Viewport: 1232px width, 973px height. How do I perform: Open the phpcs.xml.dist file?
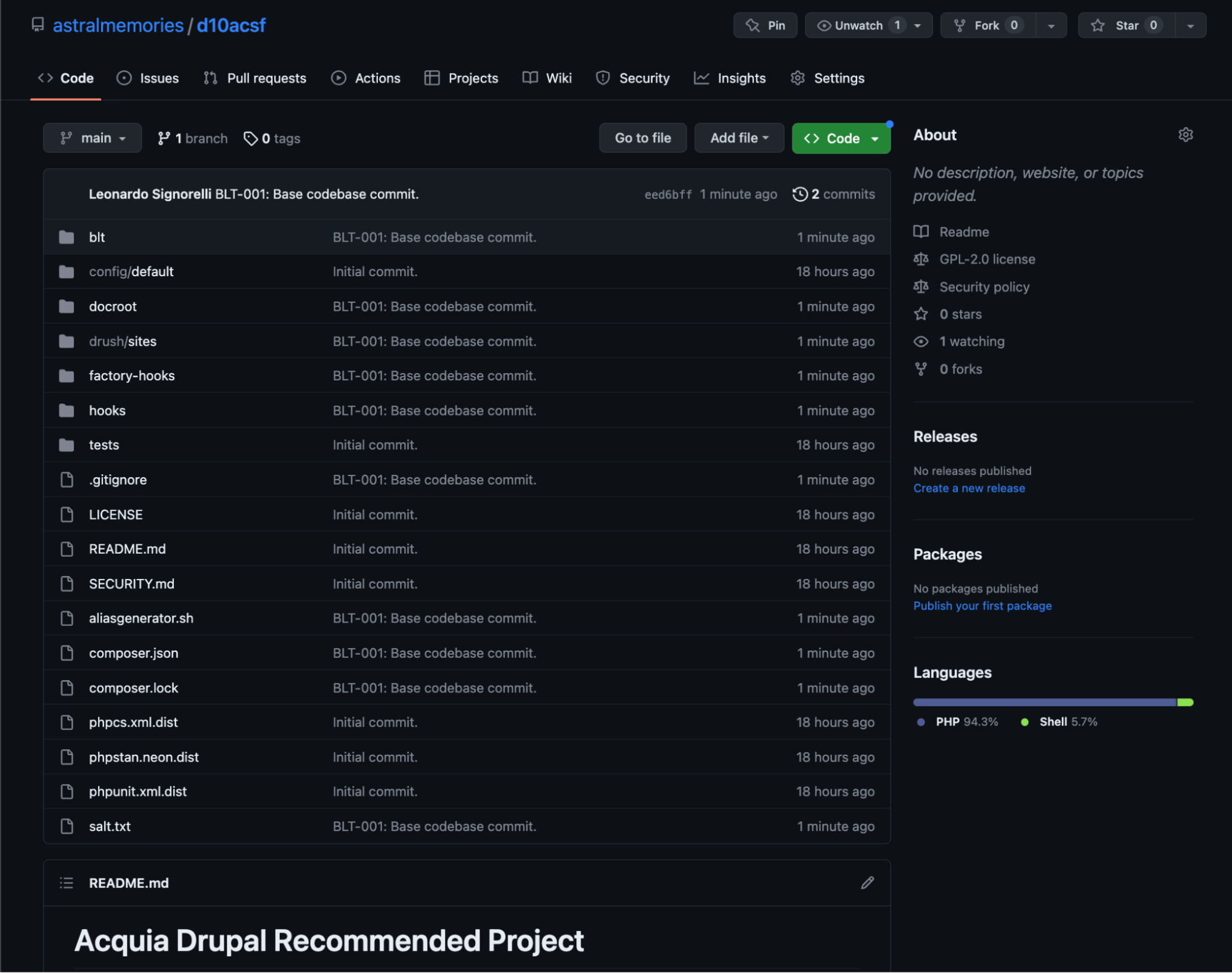pyautogui.click(x=133, y=722)
